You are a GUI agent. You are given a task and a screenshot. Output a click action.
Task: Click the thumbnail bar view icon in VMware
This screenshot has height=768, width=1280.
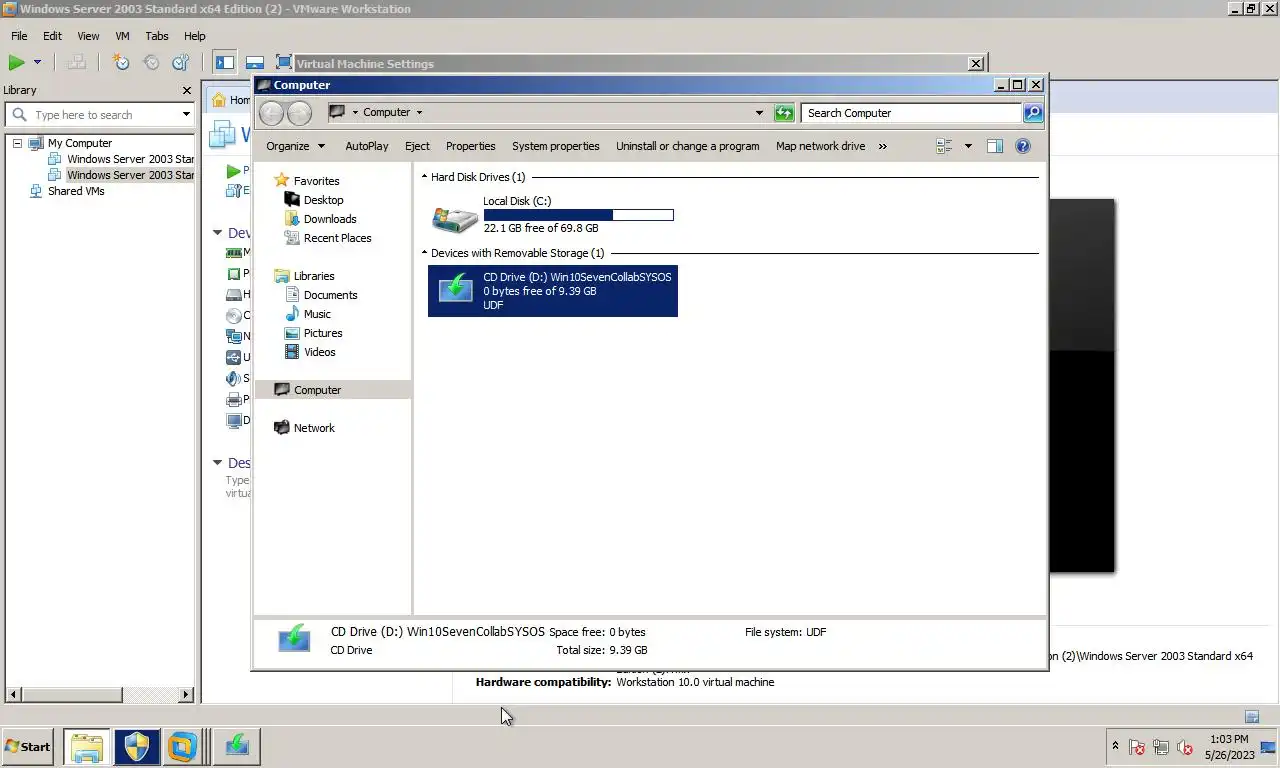(255, 62)
